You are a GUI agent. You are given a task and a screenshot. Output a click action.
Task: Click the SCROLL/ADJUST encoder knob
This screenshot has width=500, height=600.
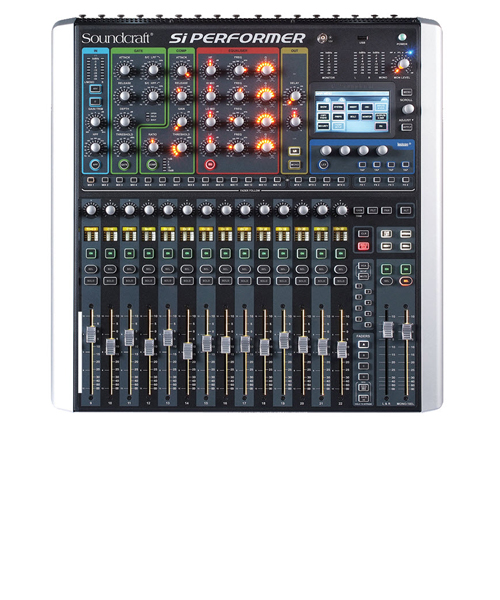coord(407,109)
